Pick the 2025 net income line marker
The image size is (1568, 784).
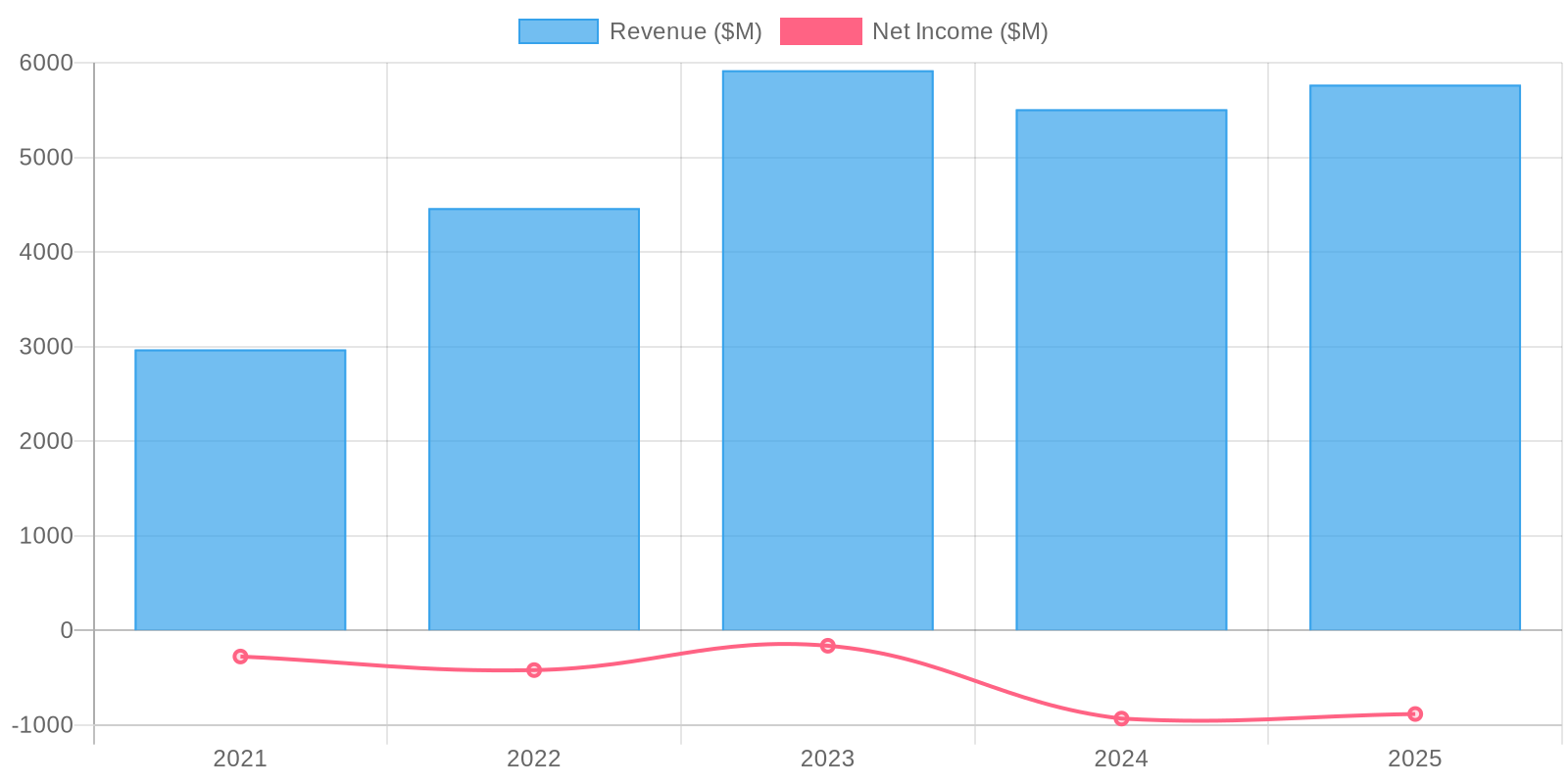coord(1415,714)
